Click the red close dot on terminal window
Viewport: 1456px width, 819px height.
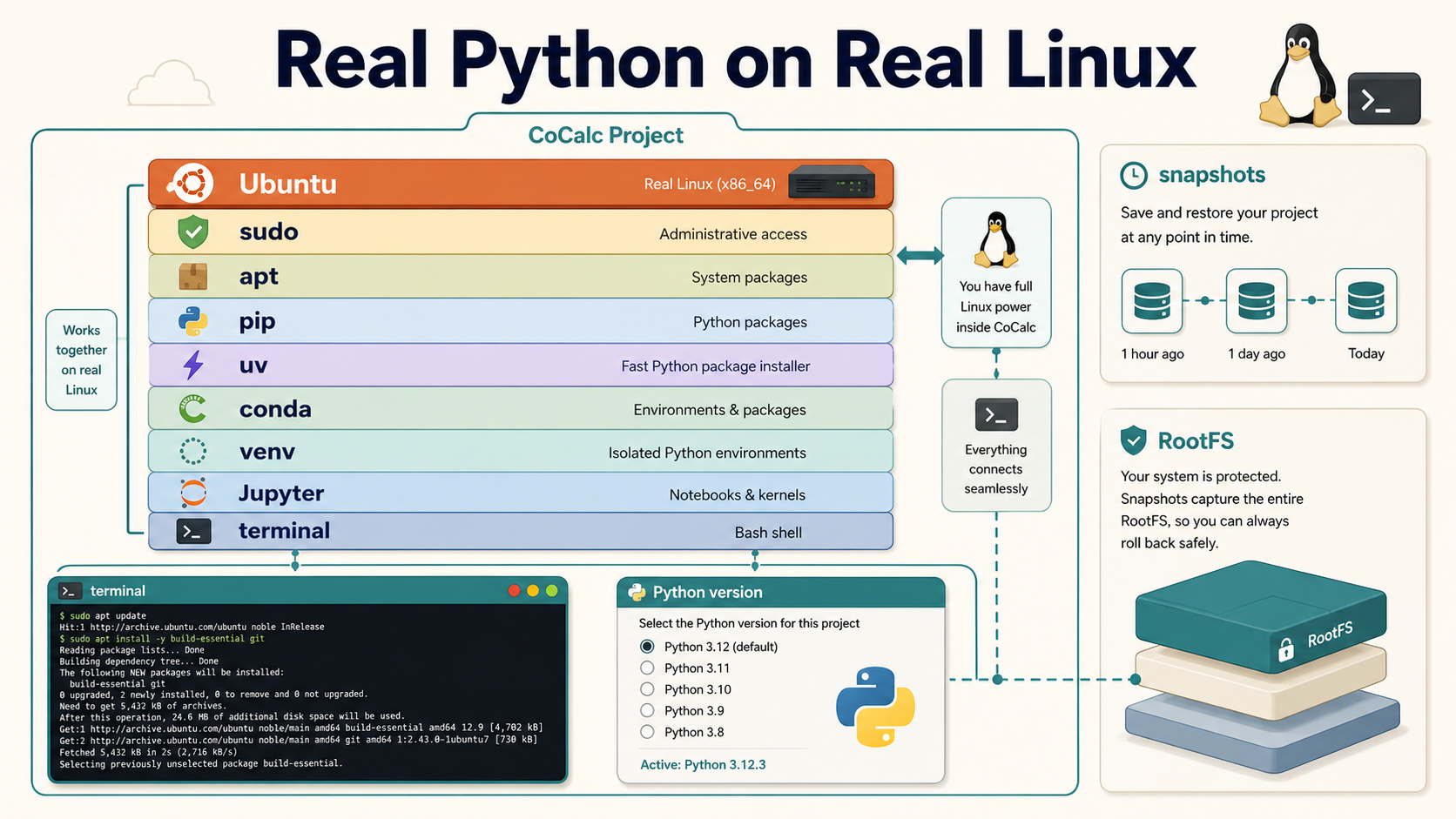click(x=514, y=590)
